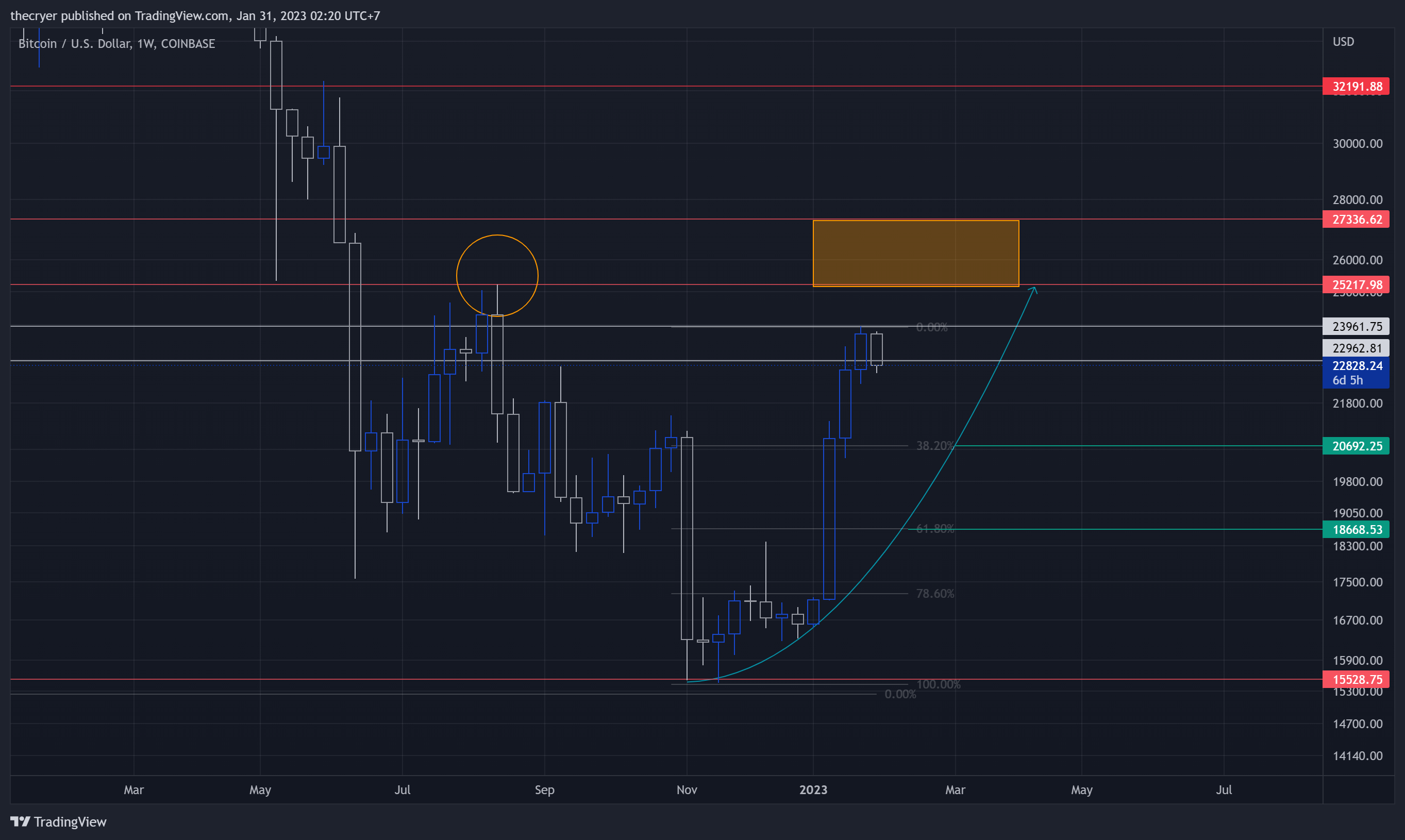Click the red 15528.75 price label
The width and height of the screenshot is (1405, 840).
pyautogui.click(x=1356, y=679)
